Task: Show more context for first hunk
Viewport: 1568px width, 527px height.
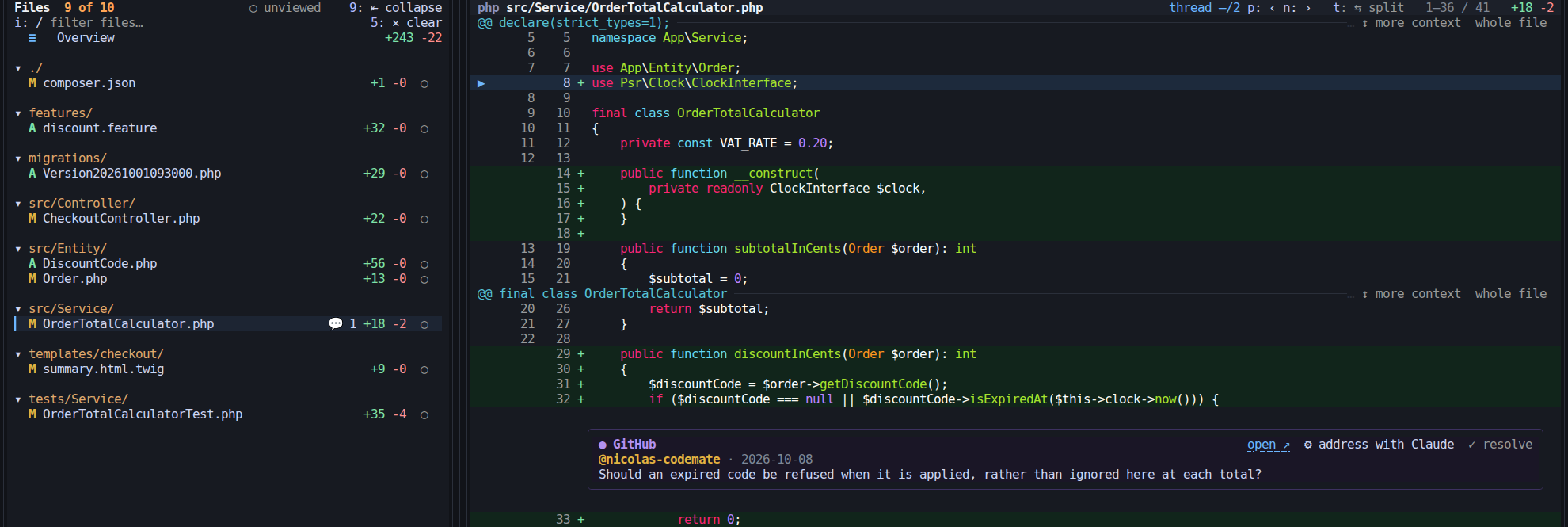Action: (1411, 23)
